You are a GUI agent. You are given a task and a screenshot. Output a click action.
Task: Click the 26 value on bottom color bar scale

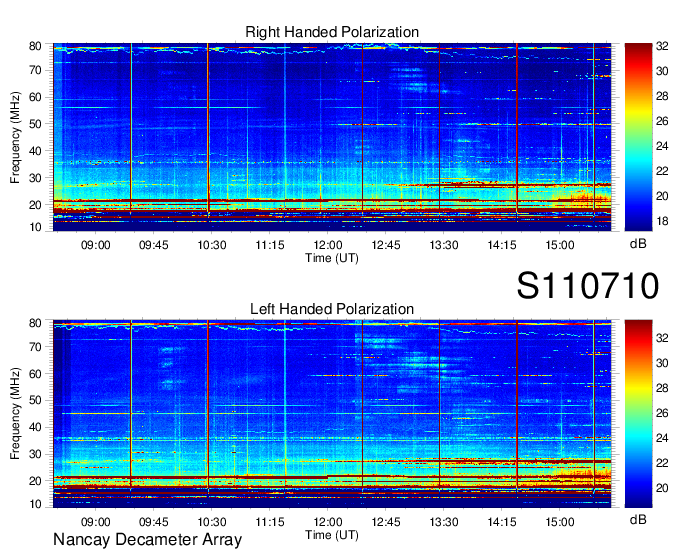(662, 413)
